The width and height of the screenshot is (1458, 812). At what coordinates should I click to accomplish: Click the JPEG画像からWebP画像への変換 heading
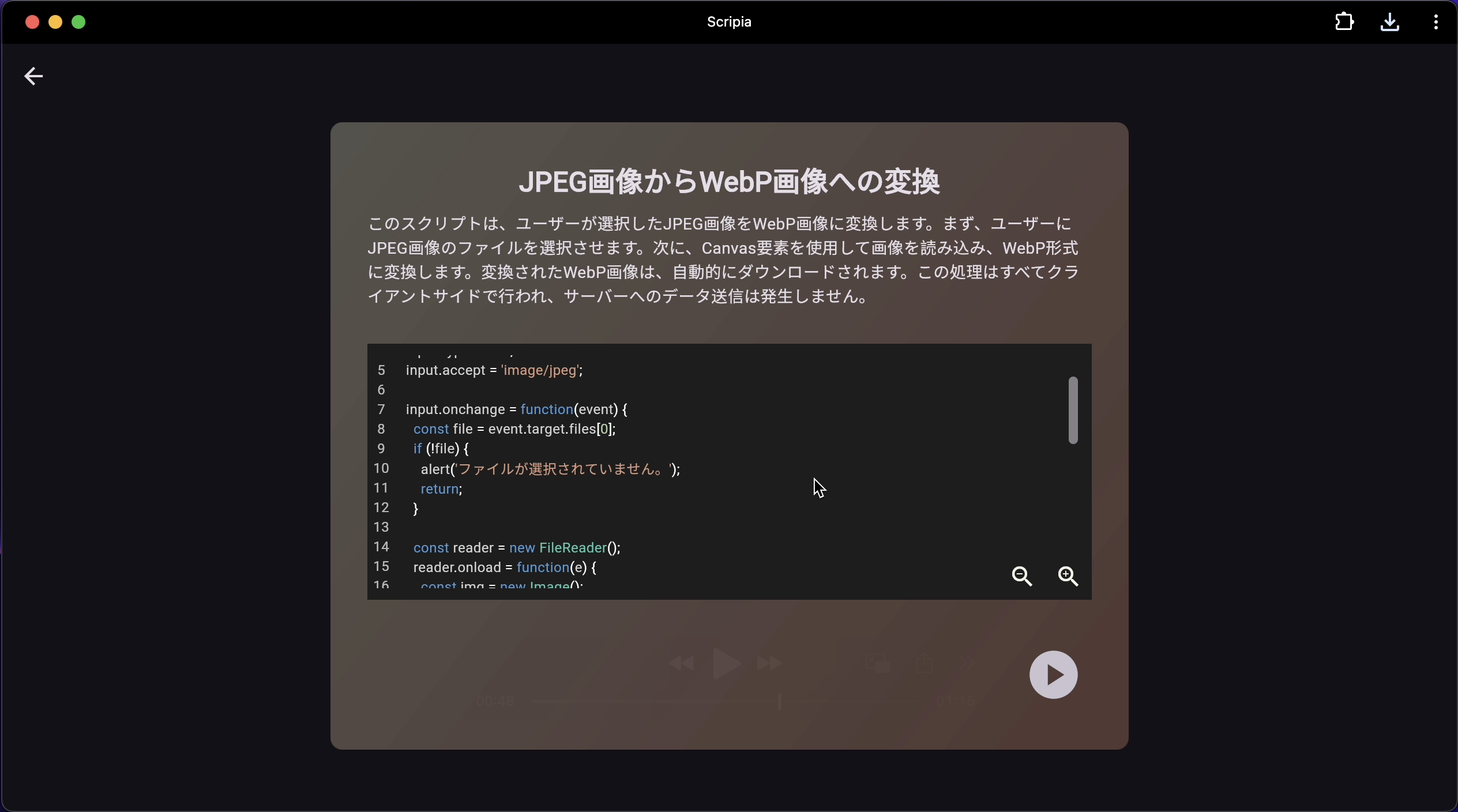(x=729, y=182)
